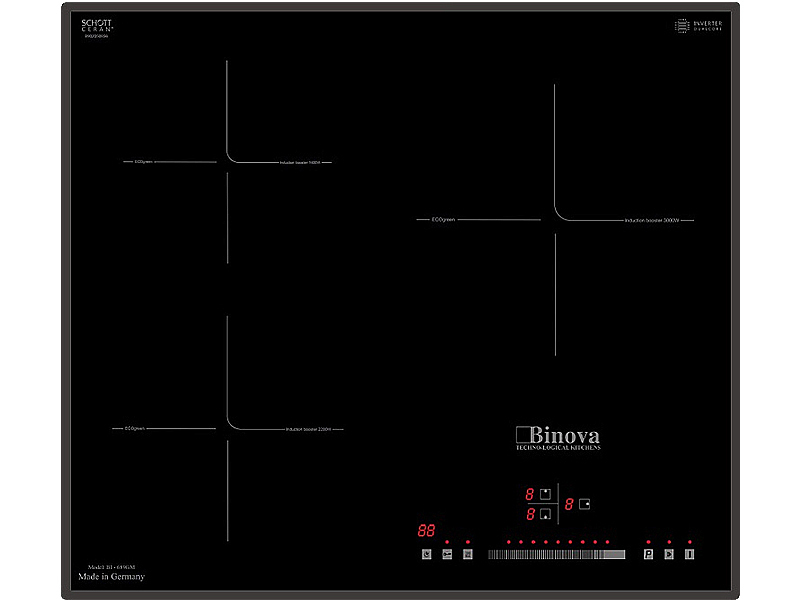800x600 pixels.
Task: Click the Binova brand logo
Action: coord(558,437)
